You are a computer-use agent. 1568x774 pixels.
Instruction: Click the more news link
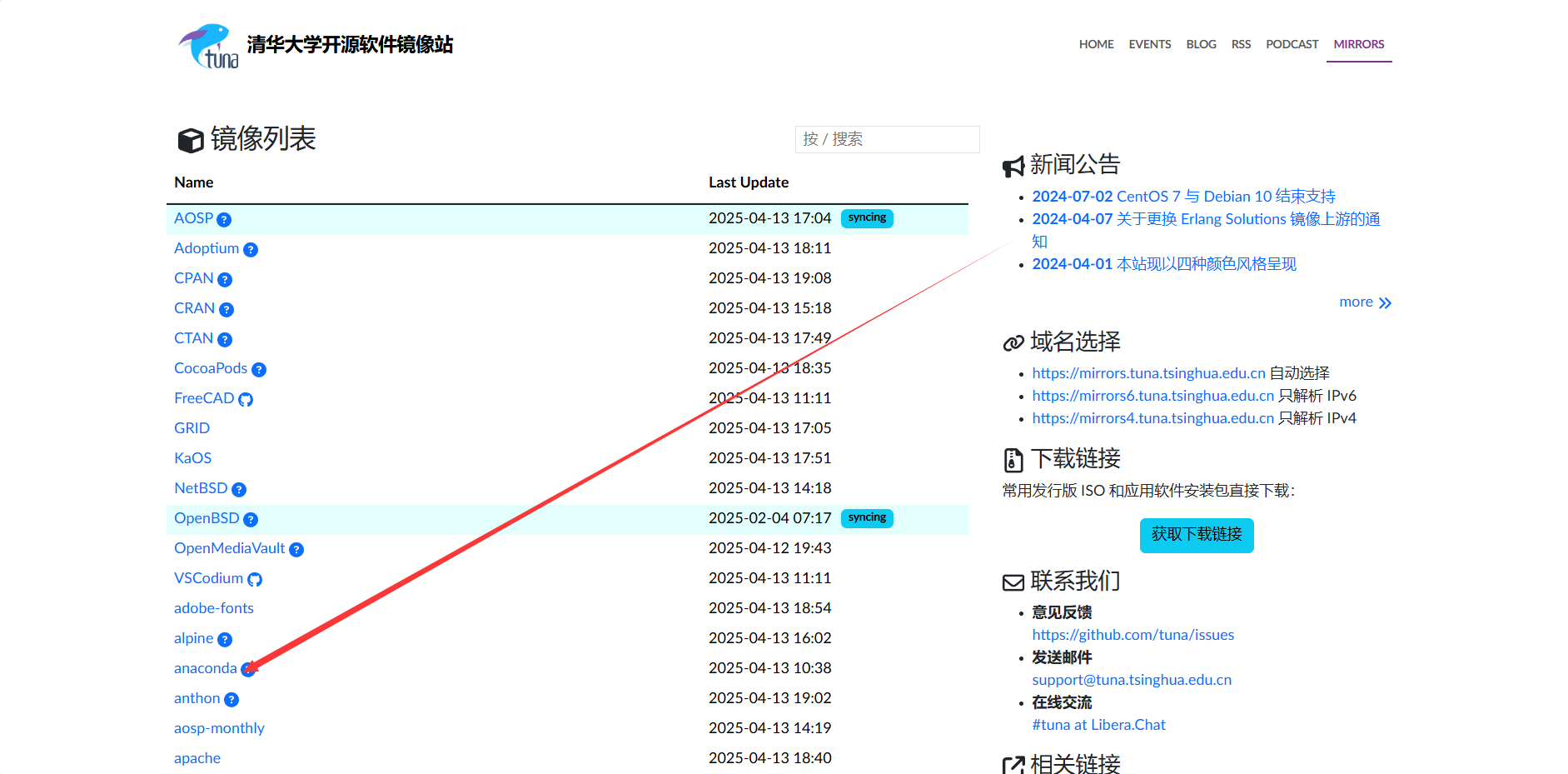[1365, 302]
